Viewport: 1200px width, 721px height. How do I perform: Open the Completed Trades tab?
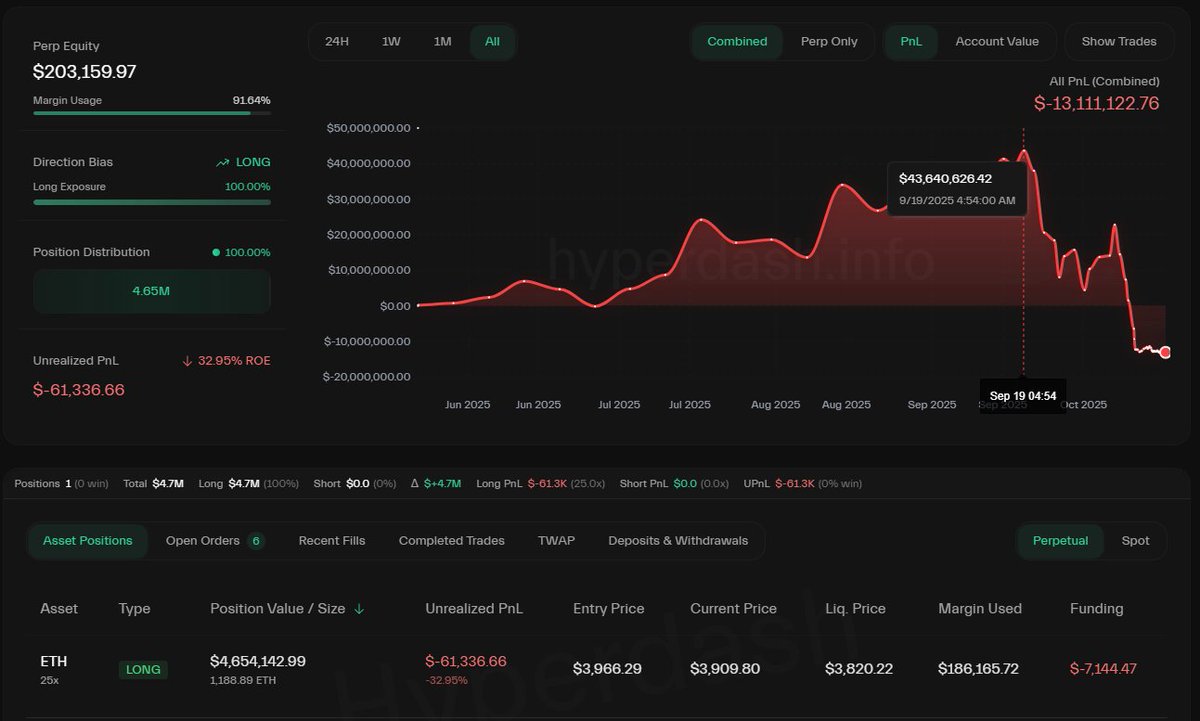(452, 541)
